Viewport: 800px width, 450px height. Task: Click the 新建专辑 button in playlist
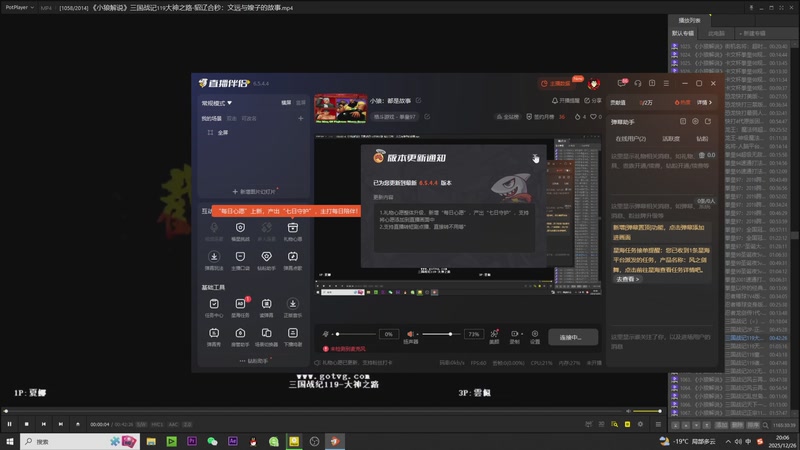(x=752, y=33)
